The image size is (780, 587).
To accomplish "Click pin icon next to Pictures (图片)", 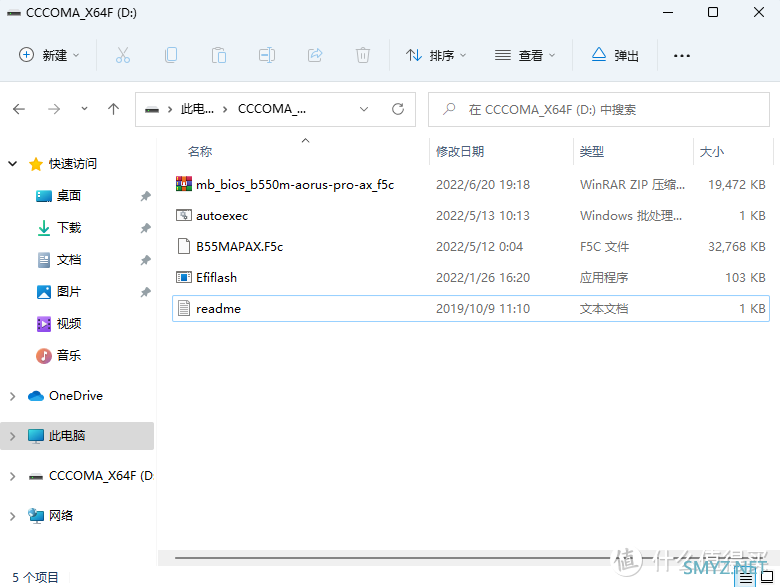I will coord(145,292).
